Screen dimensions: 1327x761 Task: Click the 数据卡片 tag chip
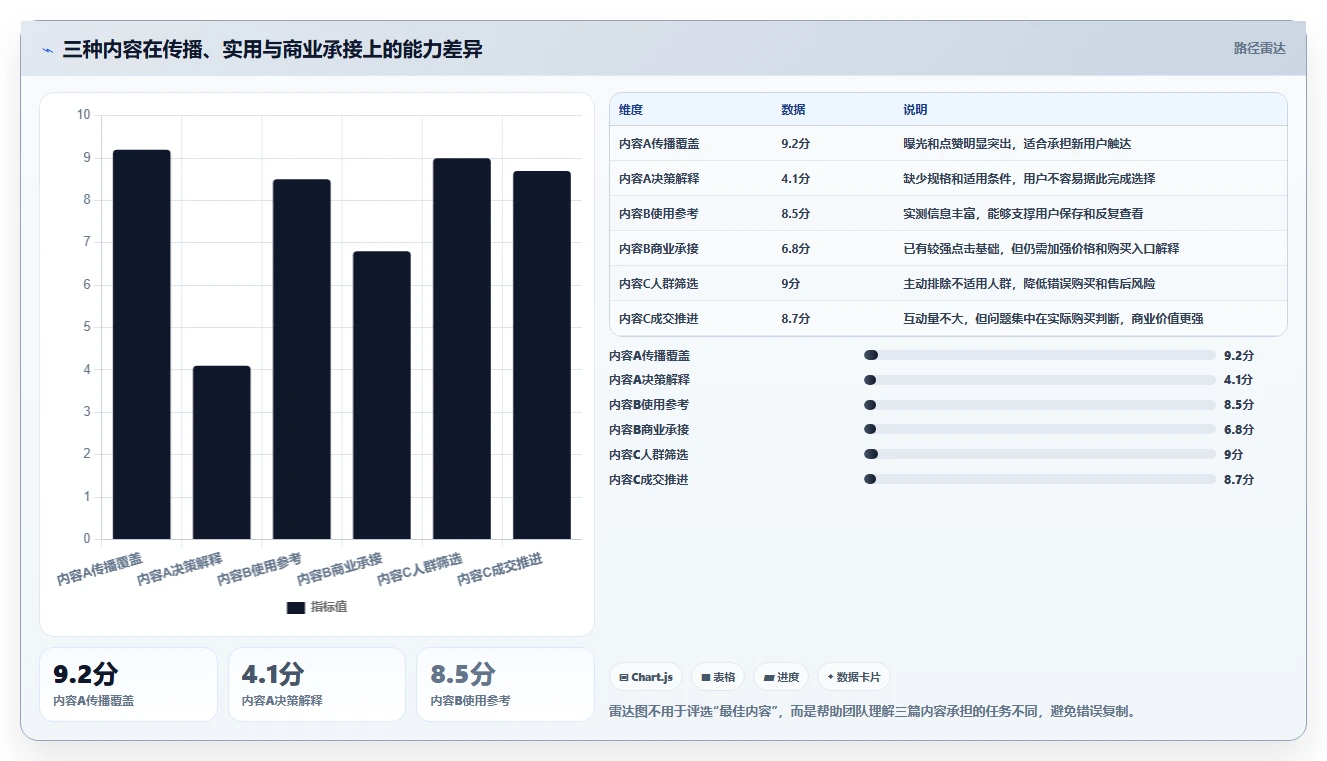[854, 677]
